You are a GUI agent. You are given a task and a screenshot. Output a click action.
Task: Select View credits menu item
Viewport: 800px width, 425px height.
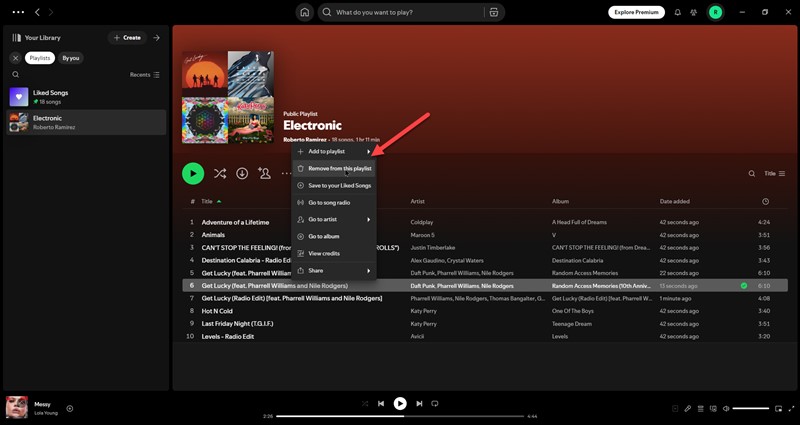(x=334, y=254)
